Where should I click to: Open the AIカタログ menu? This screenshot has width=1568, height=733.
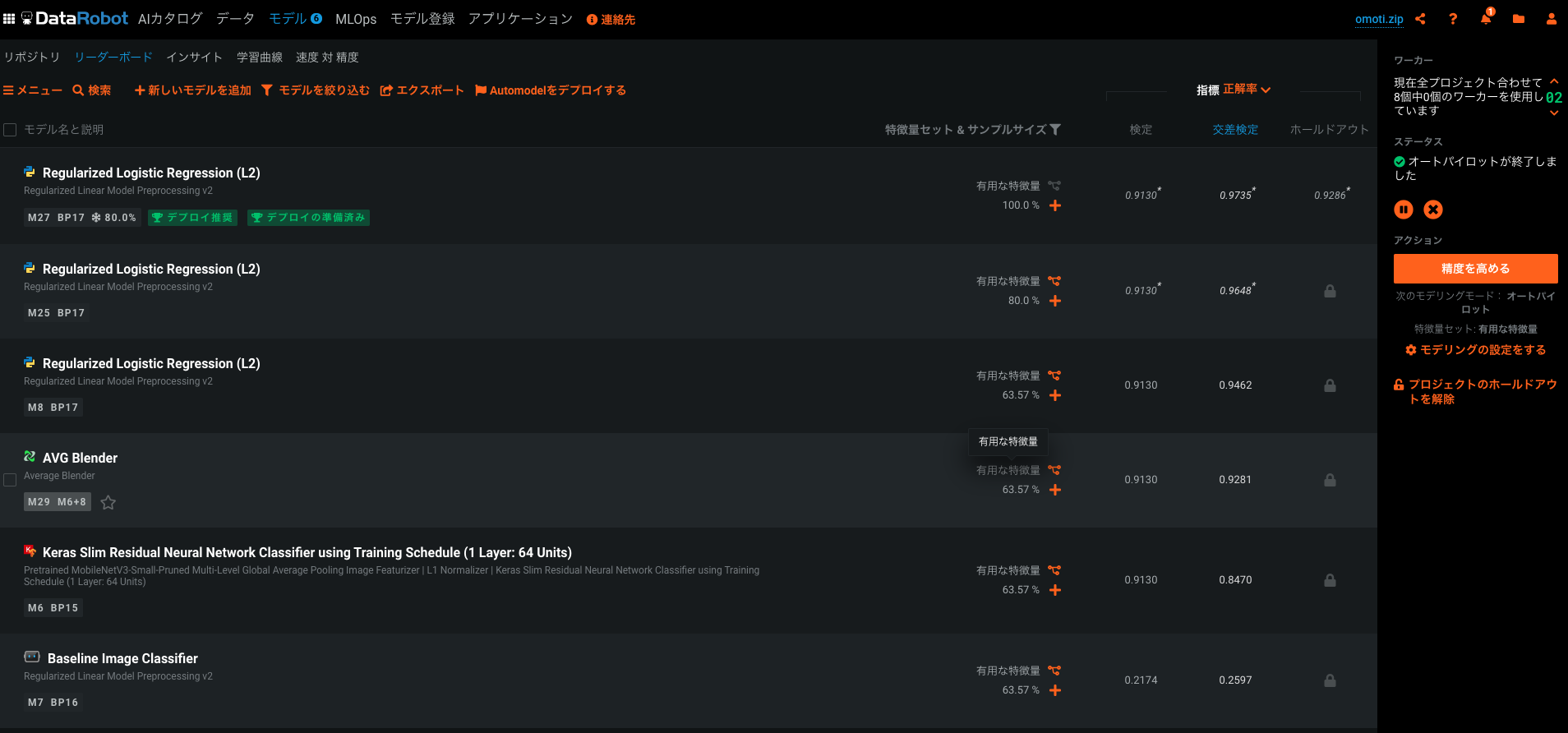point(170,19)
